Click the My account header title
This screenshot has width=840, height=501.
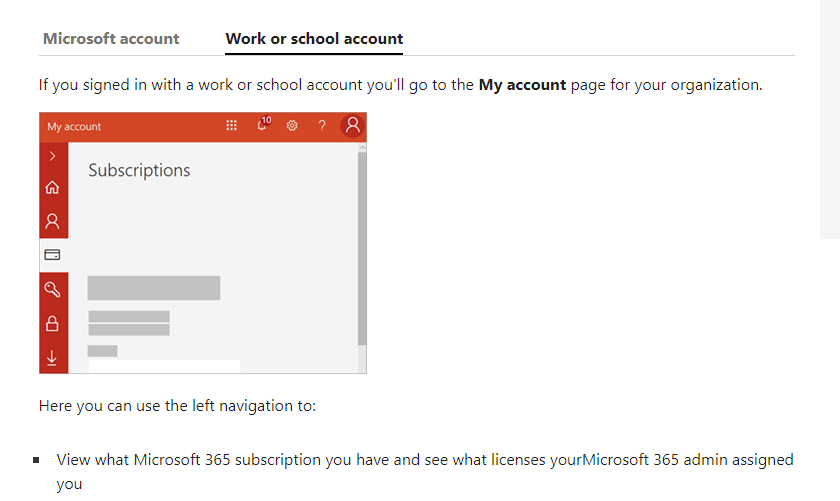point(74,127)
